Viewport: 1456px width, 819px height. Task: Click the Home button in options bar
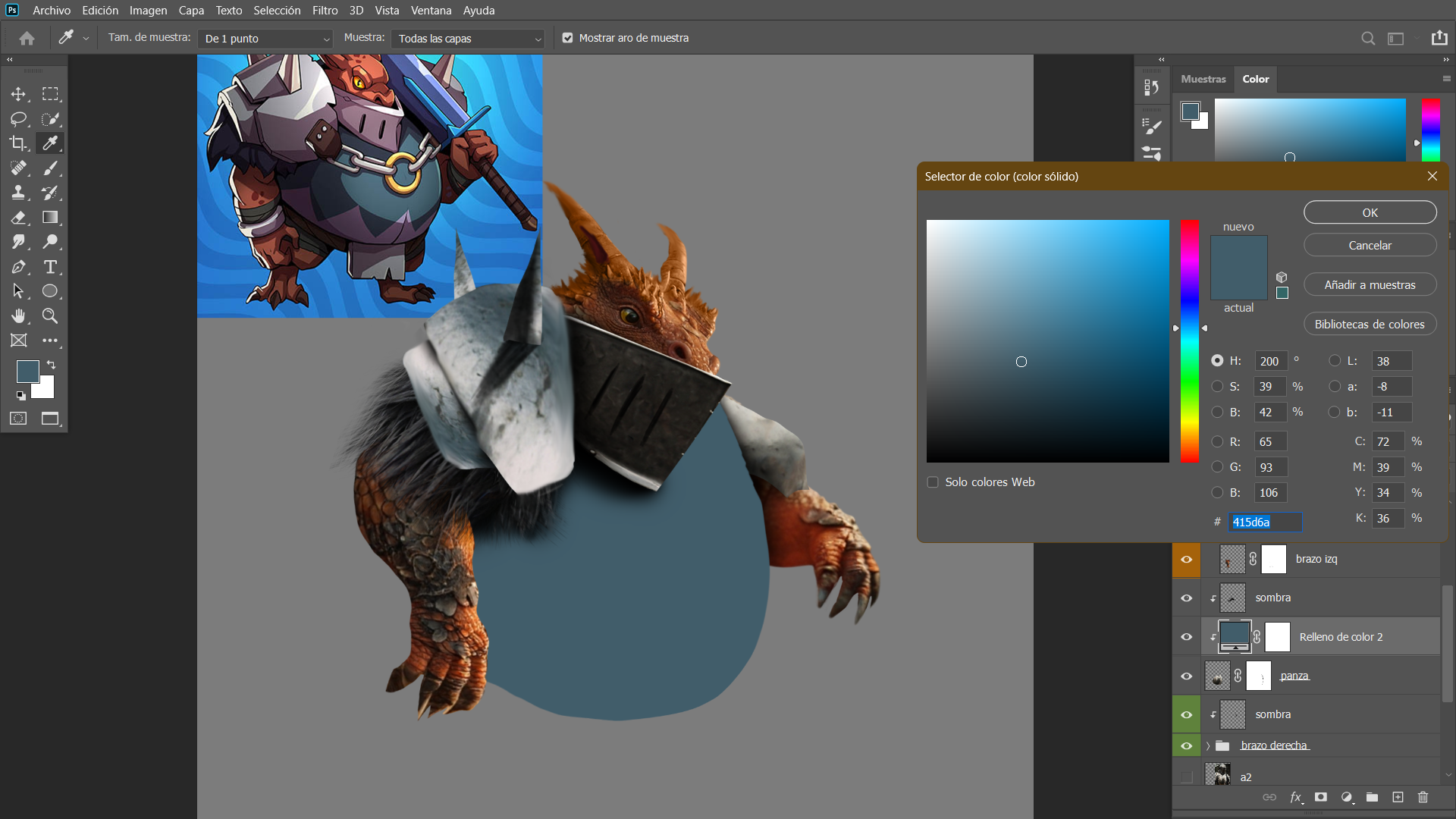point(27,38)
